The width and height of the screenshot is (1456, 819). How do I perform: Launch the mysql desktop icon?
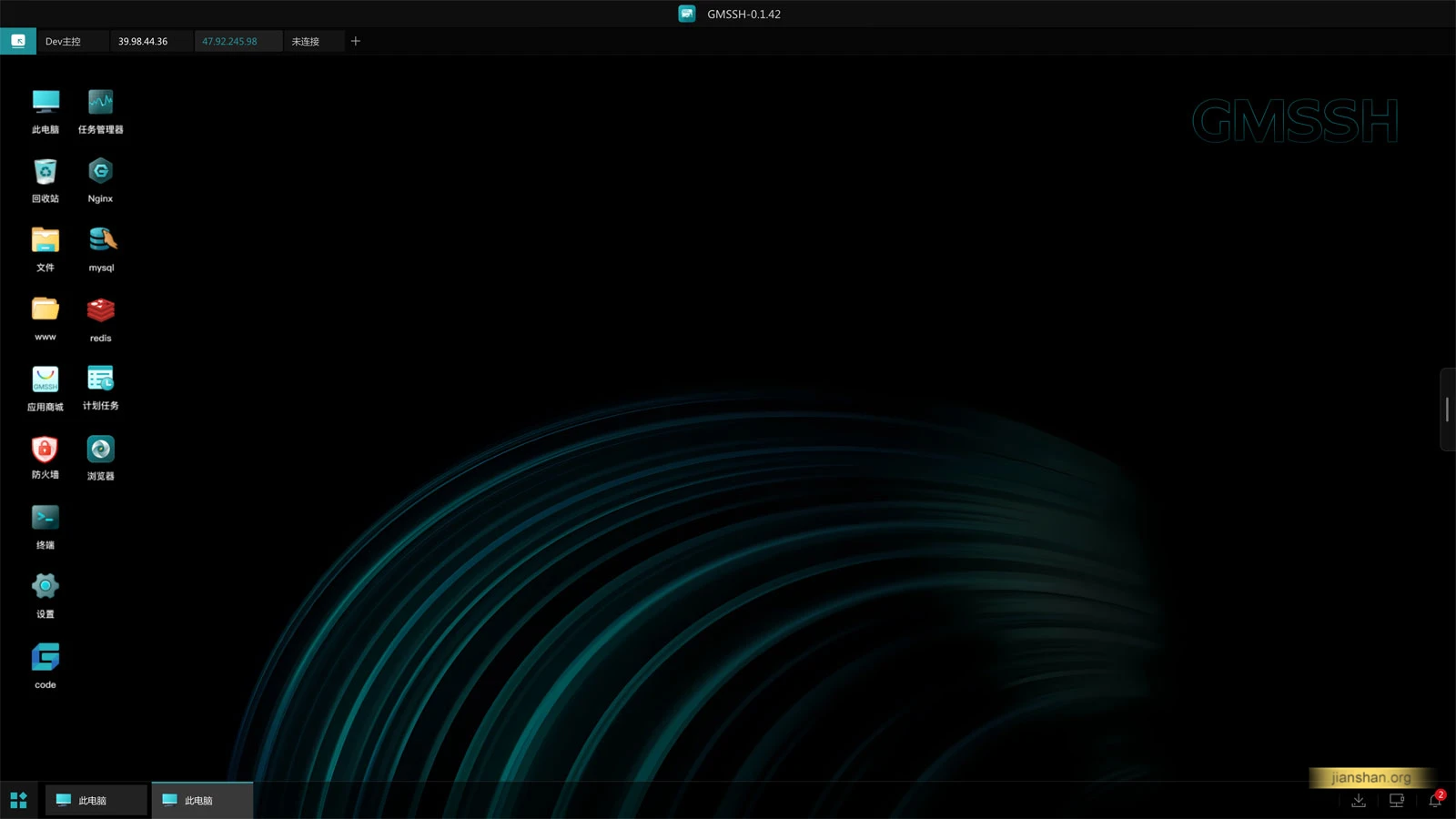pos(101,249)
